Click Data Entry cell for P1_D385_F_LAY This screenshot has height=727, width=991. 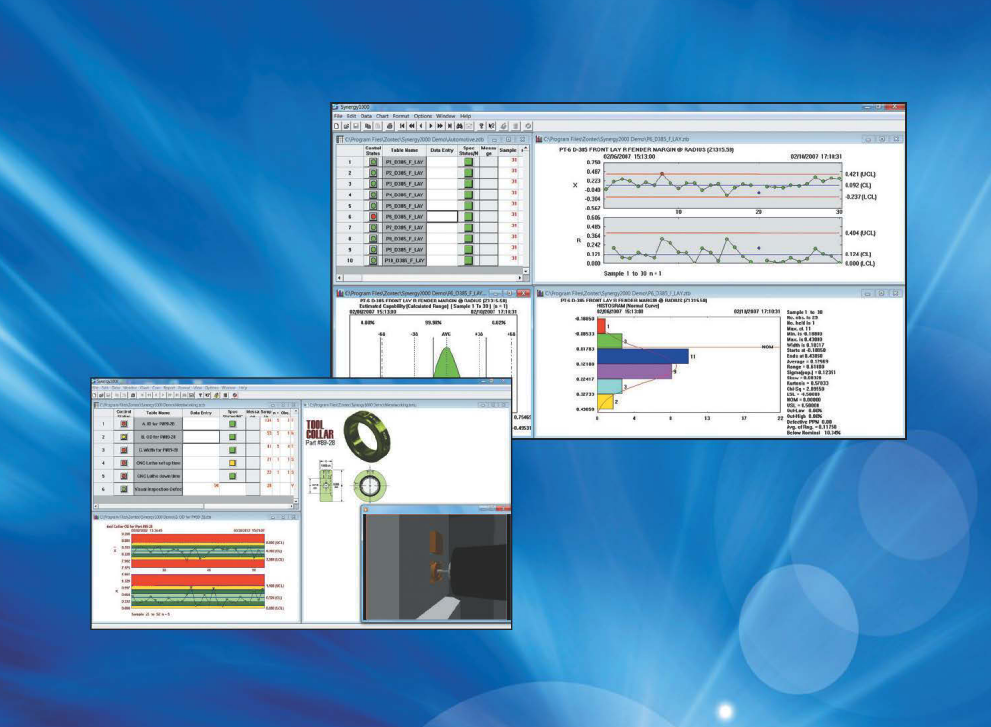(442, 162)
